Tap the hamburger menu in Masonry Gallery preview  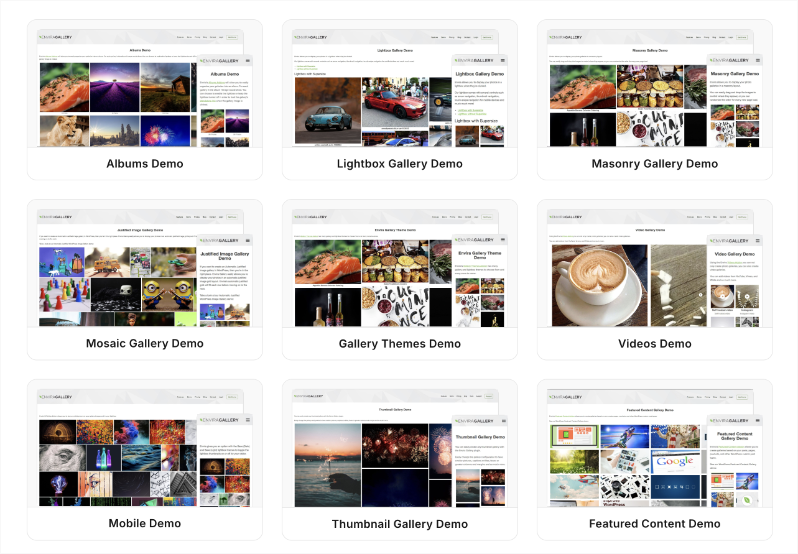click(757, 61)
